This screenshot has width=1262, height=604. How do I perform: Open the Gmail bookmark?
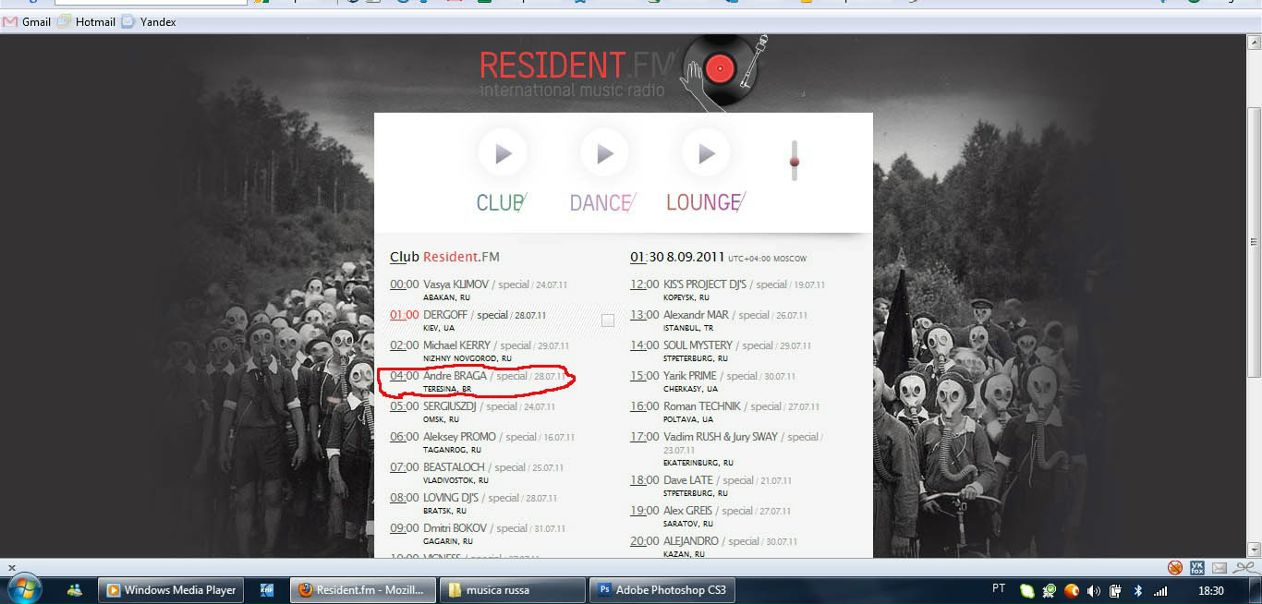pos(27,22)
